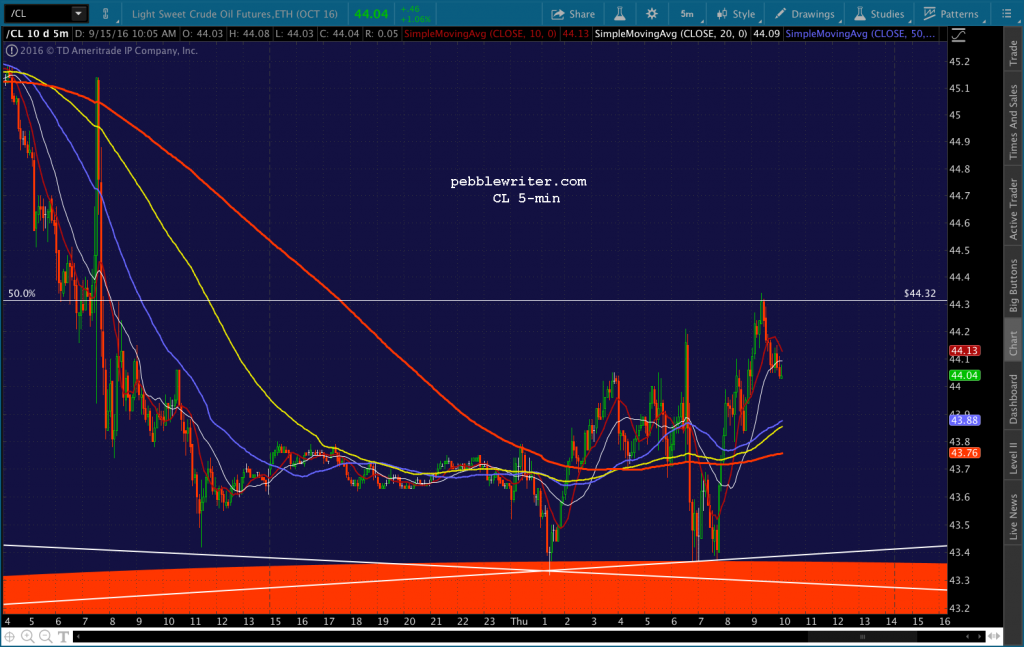1024x647 pixels.
Task: Click the /CL symbol input field
Action: [38, 13]
